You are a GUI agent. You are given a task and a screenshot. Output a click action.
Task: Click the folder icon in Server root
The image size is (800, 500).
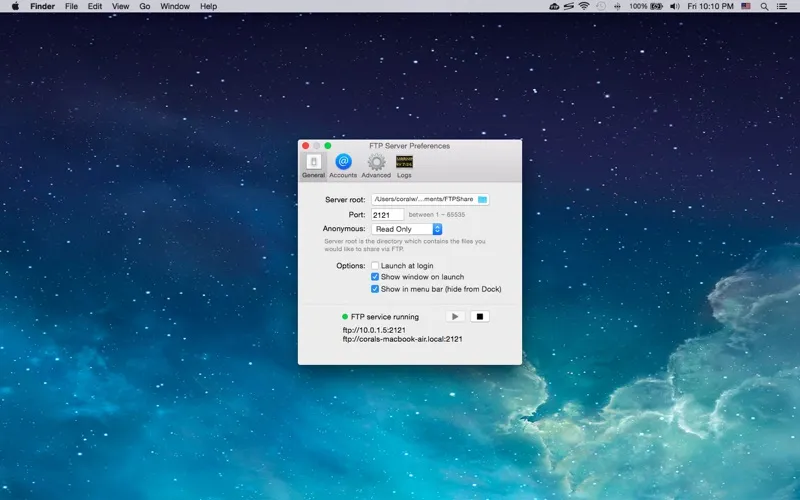pos(482,200)
